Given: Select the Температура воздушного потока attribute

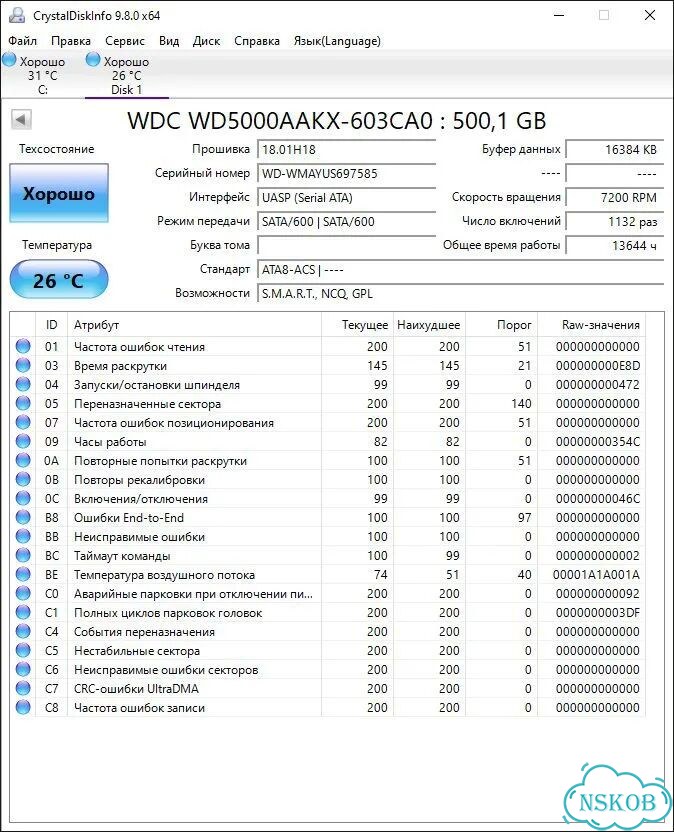Looking at the screenshot, I should (x=164, y=575).
